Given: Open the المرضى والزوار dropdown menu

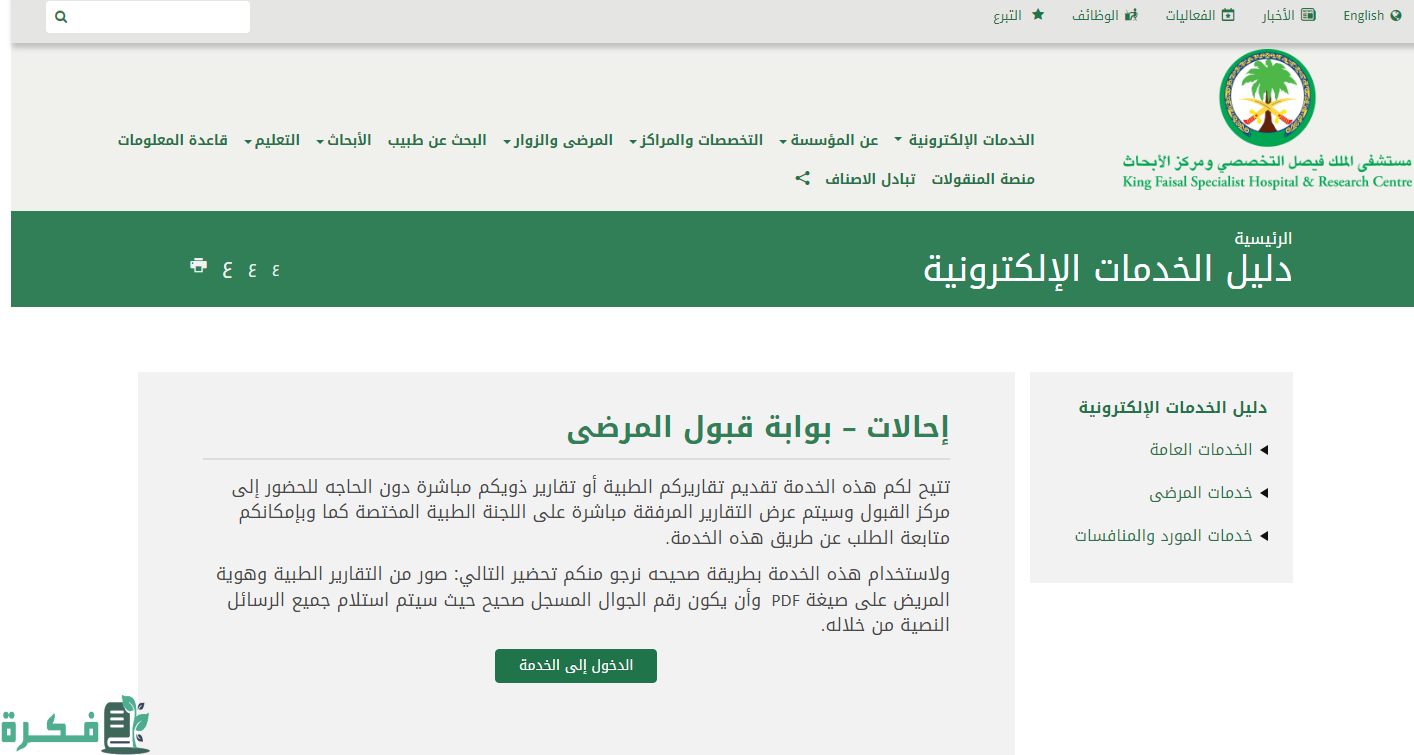Looking at the screenshot, I should (558, 140).
